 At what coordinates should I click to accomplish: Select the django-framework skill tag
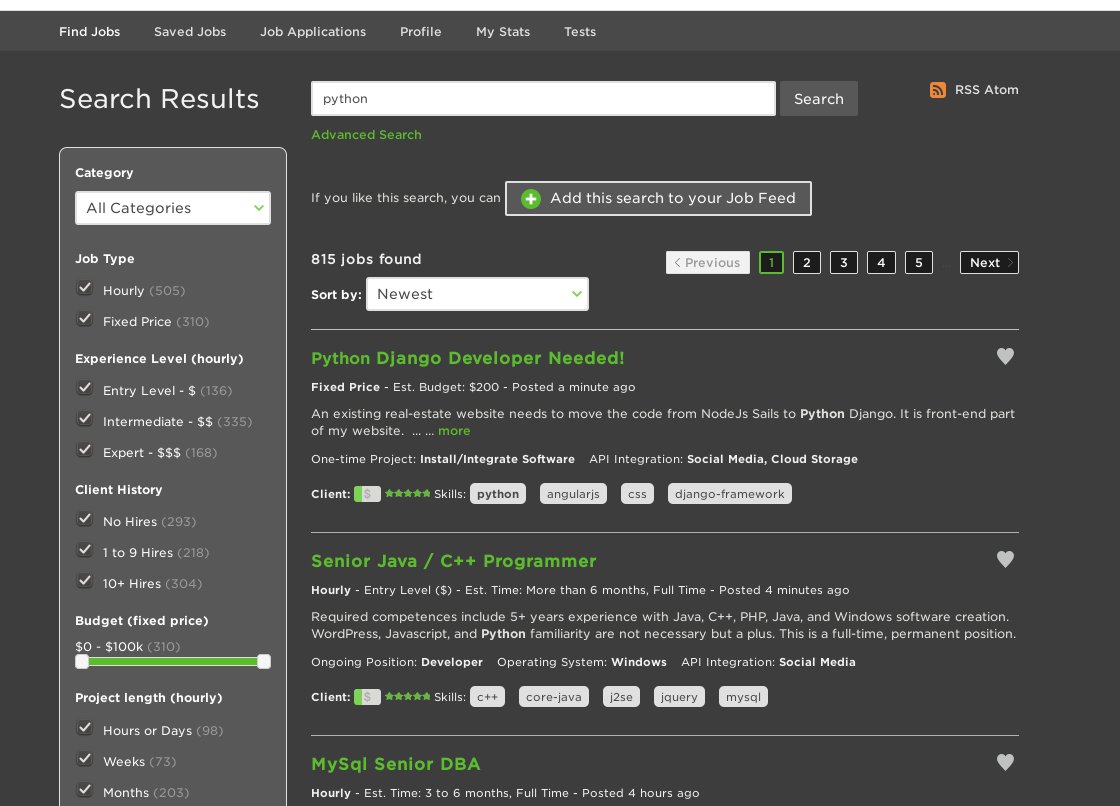[730, 493]
